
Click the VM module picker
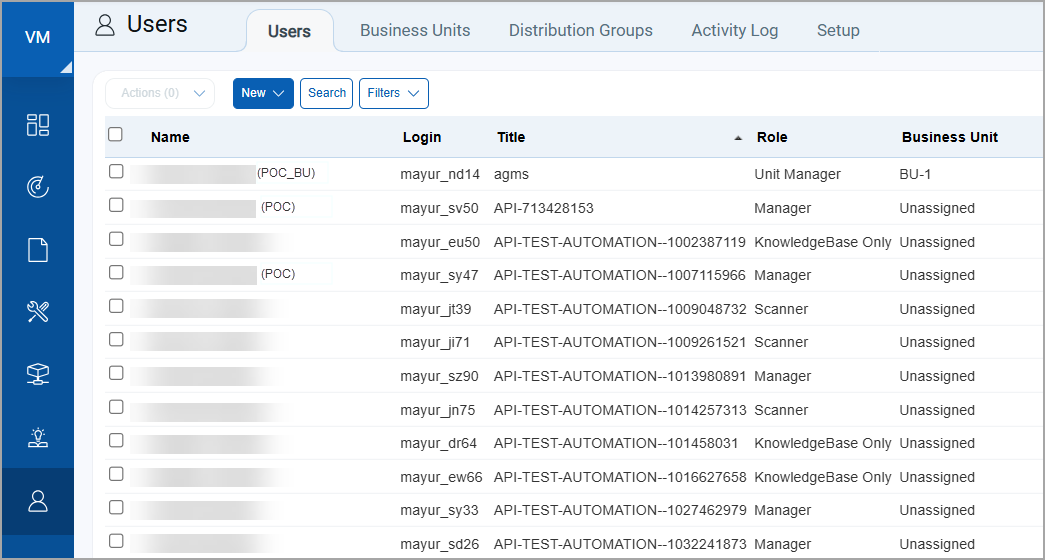click(x=37, y=38)
